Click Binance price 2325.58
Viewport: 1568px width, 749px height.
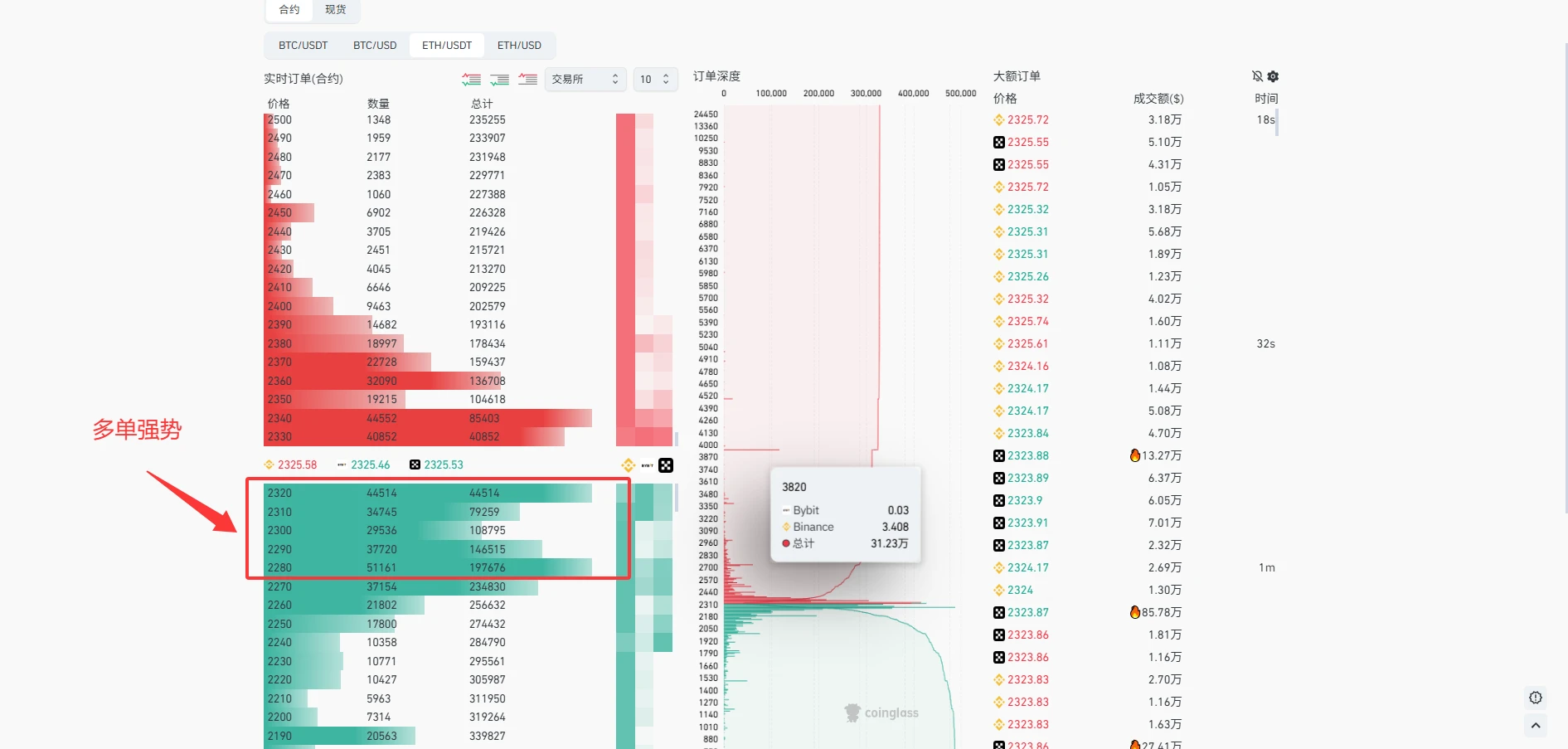[x=297, y=465]
